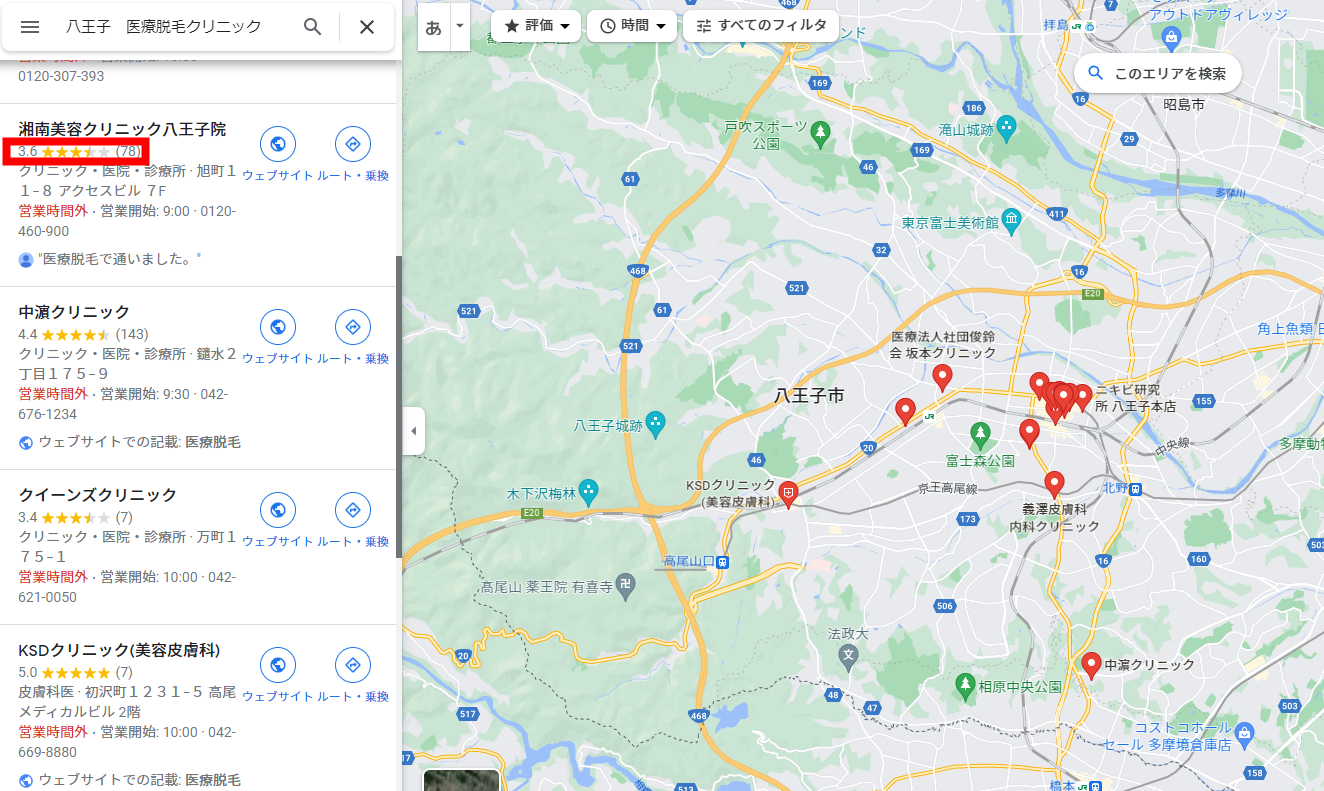Viewport: 1324px width, 791px height.
Task: Click 高尾山 薬王院 有喜寺 temple marker
Action: click(625, 585)
